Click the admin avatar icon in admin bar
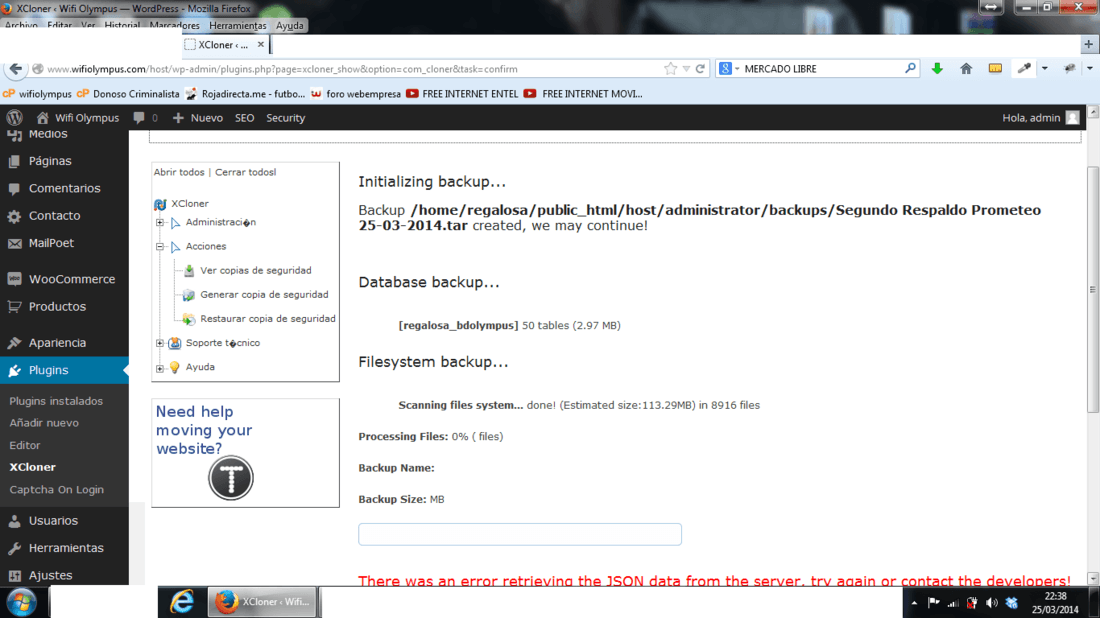The width and height of the screenshot is (1100, 618). click(x=1073, y=118)
